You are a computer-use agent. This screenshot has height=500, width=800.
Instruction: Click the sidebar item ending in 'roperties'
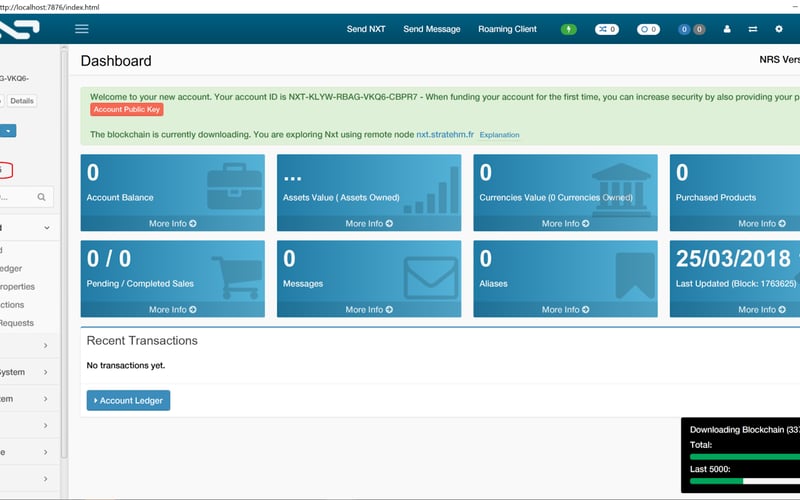click(x=17, y=287)
